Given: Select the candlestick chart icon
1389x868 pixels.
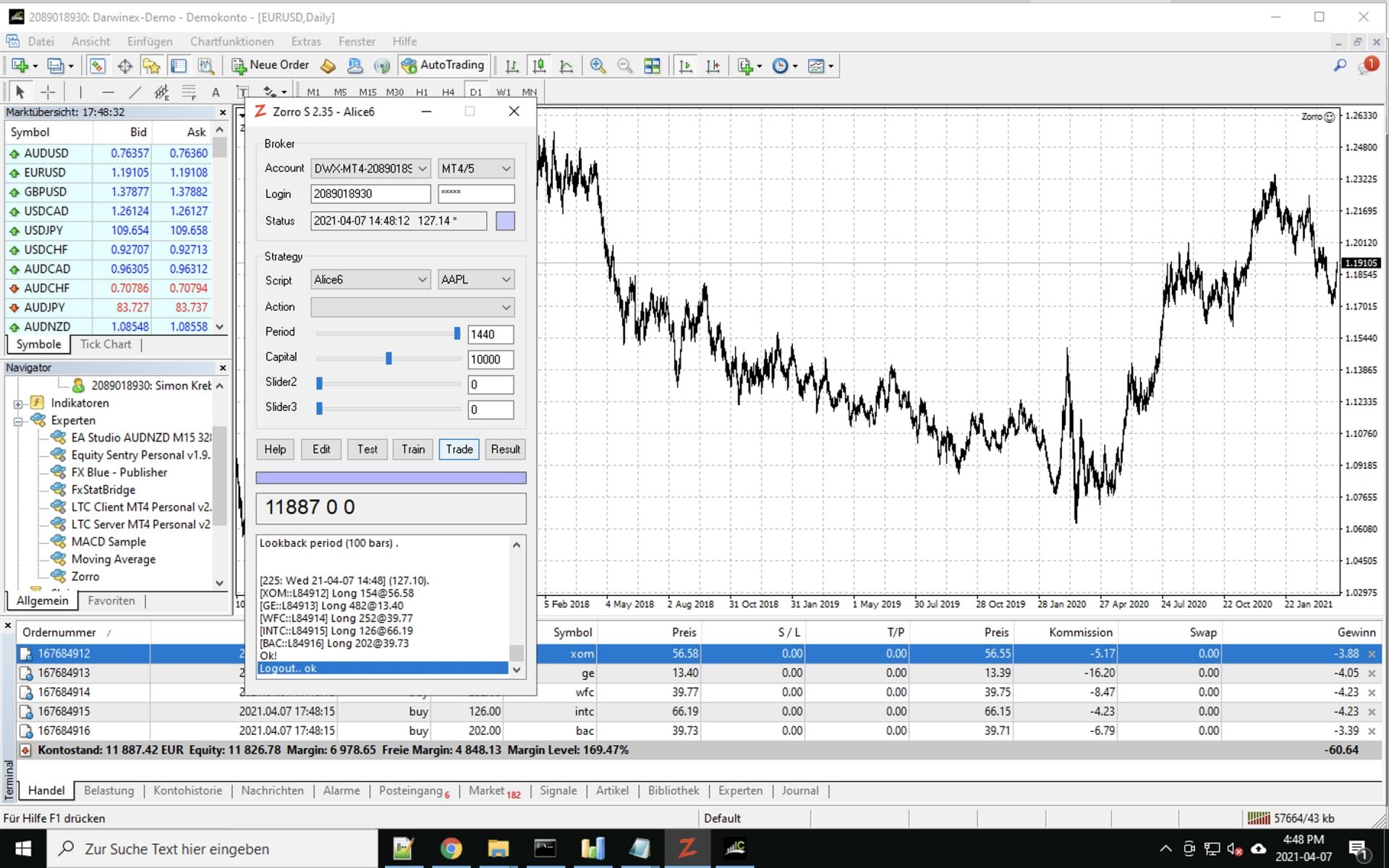Looking at the screenshot, I should (x=539, y=66).
